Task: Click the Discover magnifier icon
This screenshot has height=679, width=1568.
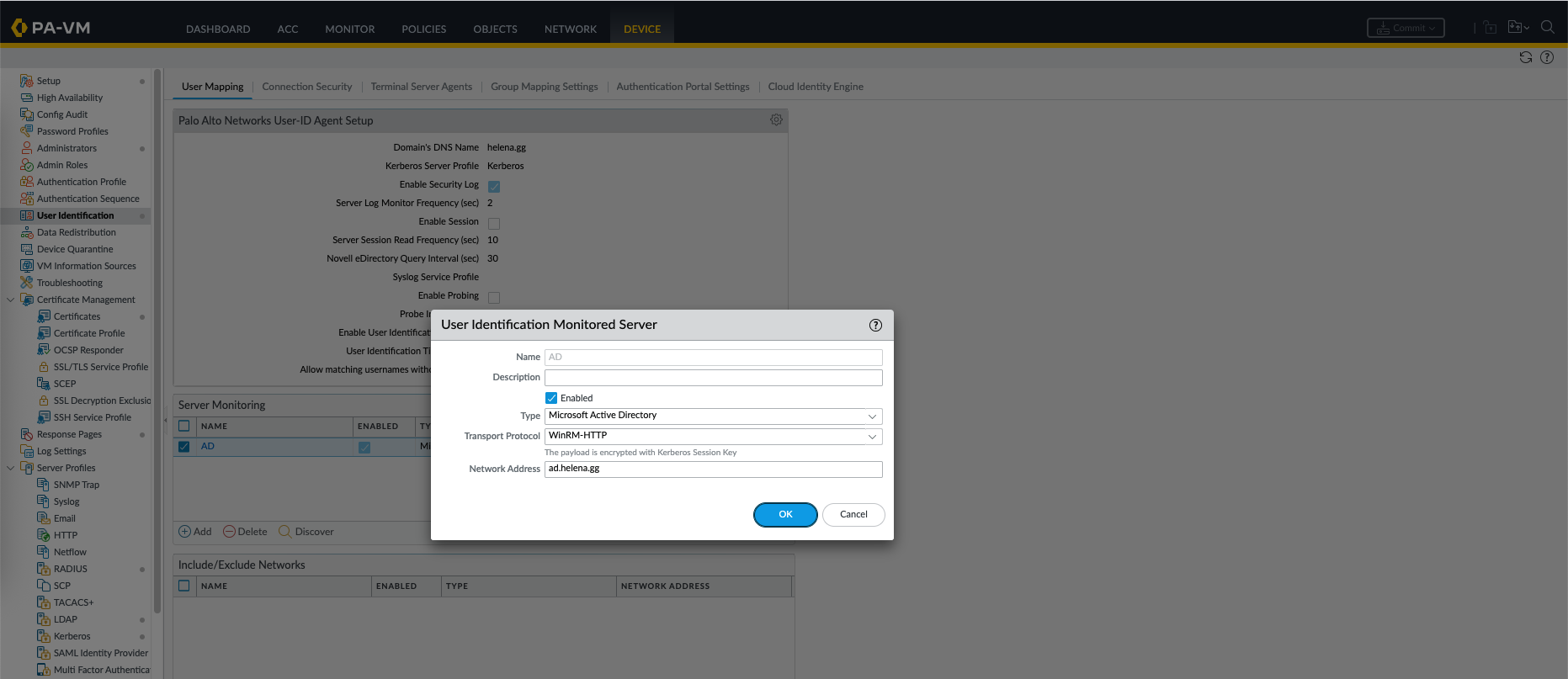Action: pos(285,532)
